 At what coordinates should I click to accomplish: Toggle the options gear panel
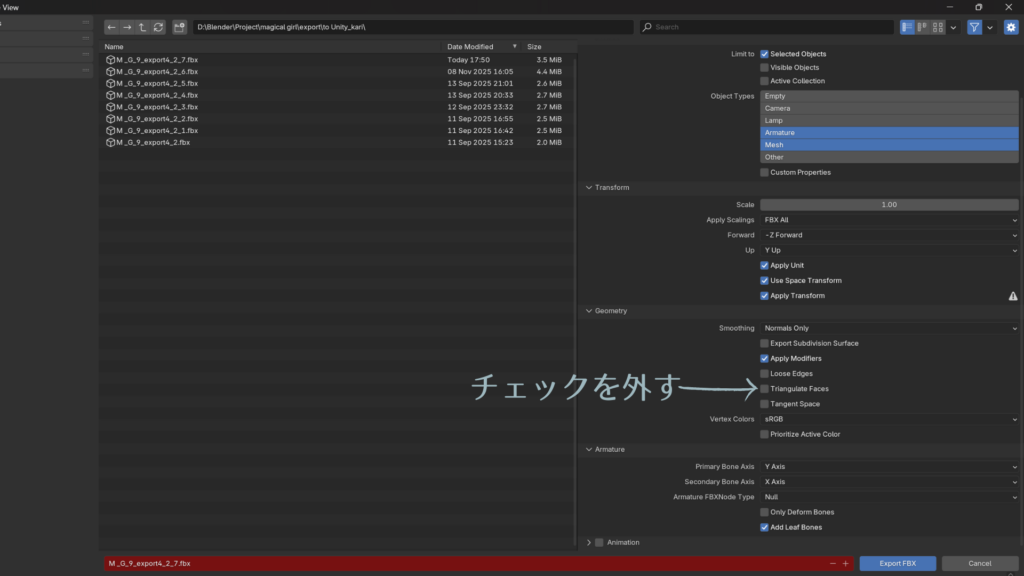coord(1008,27)
